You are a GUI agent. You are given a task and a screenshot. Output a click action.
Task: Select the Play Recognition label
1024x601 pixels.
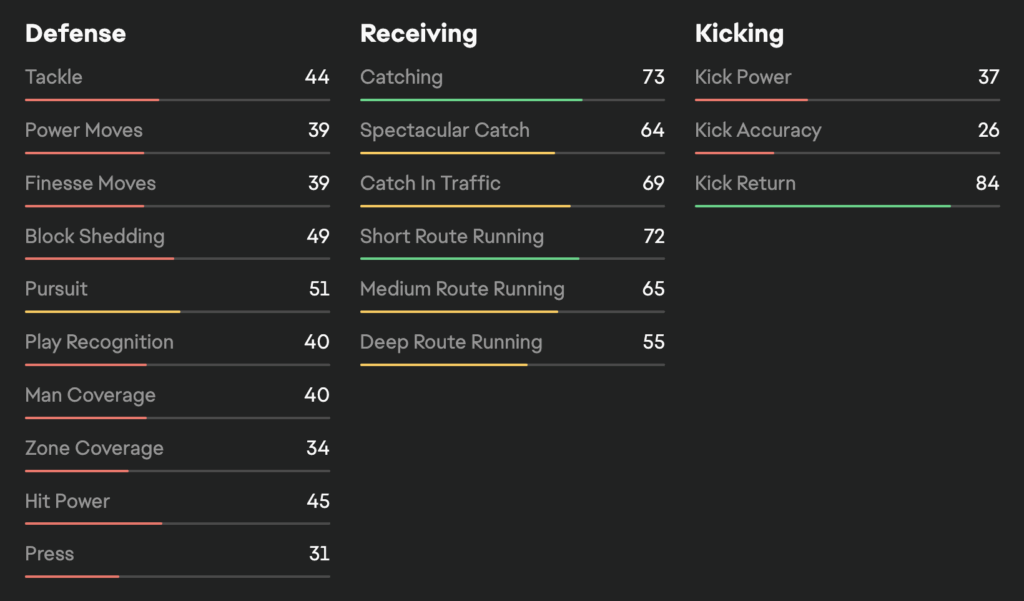point(99,342)
